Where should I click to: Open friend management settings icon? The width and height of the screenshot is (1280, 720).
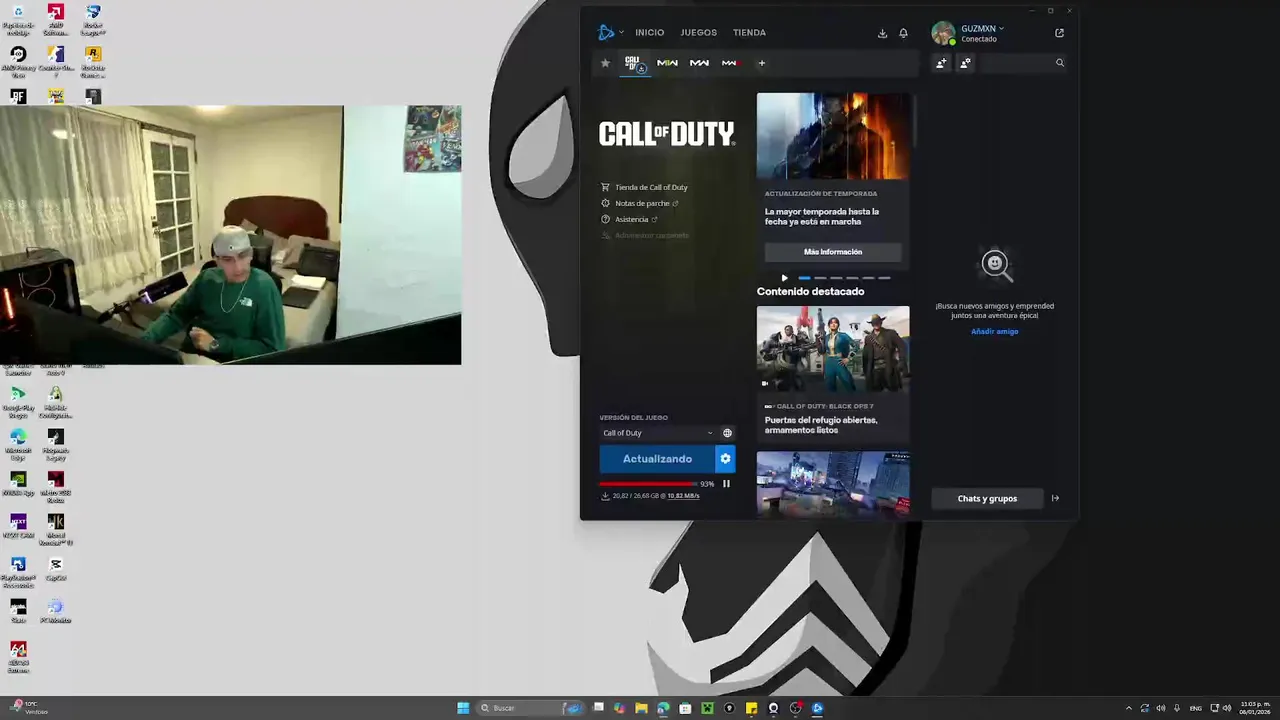(965, 63)
